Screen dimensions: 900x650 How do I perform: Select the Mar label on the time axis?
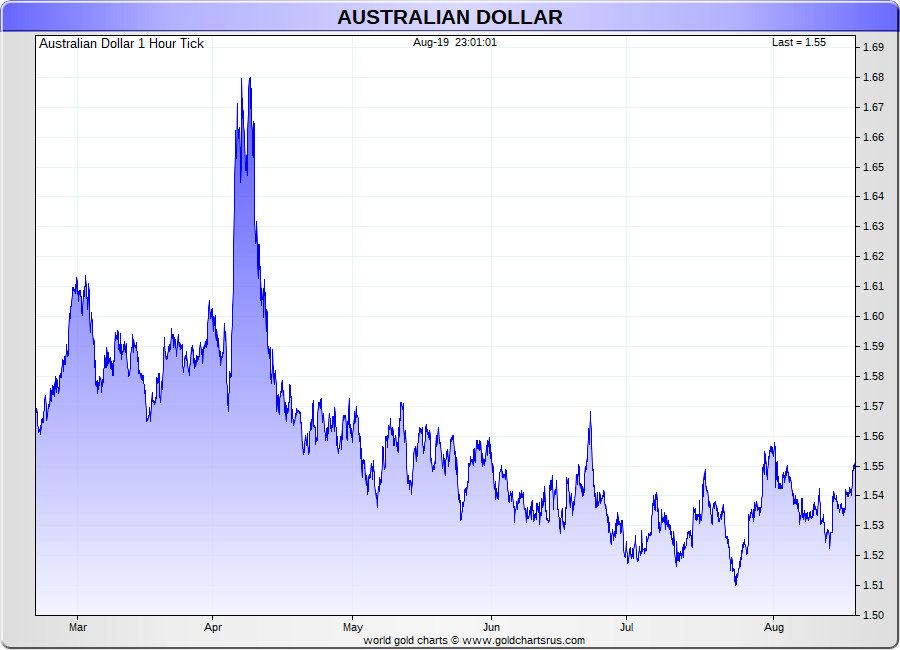coord(78,627)
